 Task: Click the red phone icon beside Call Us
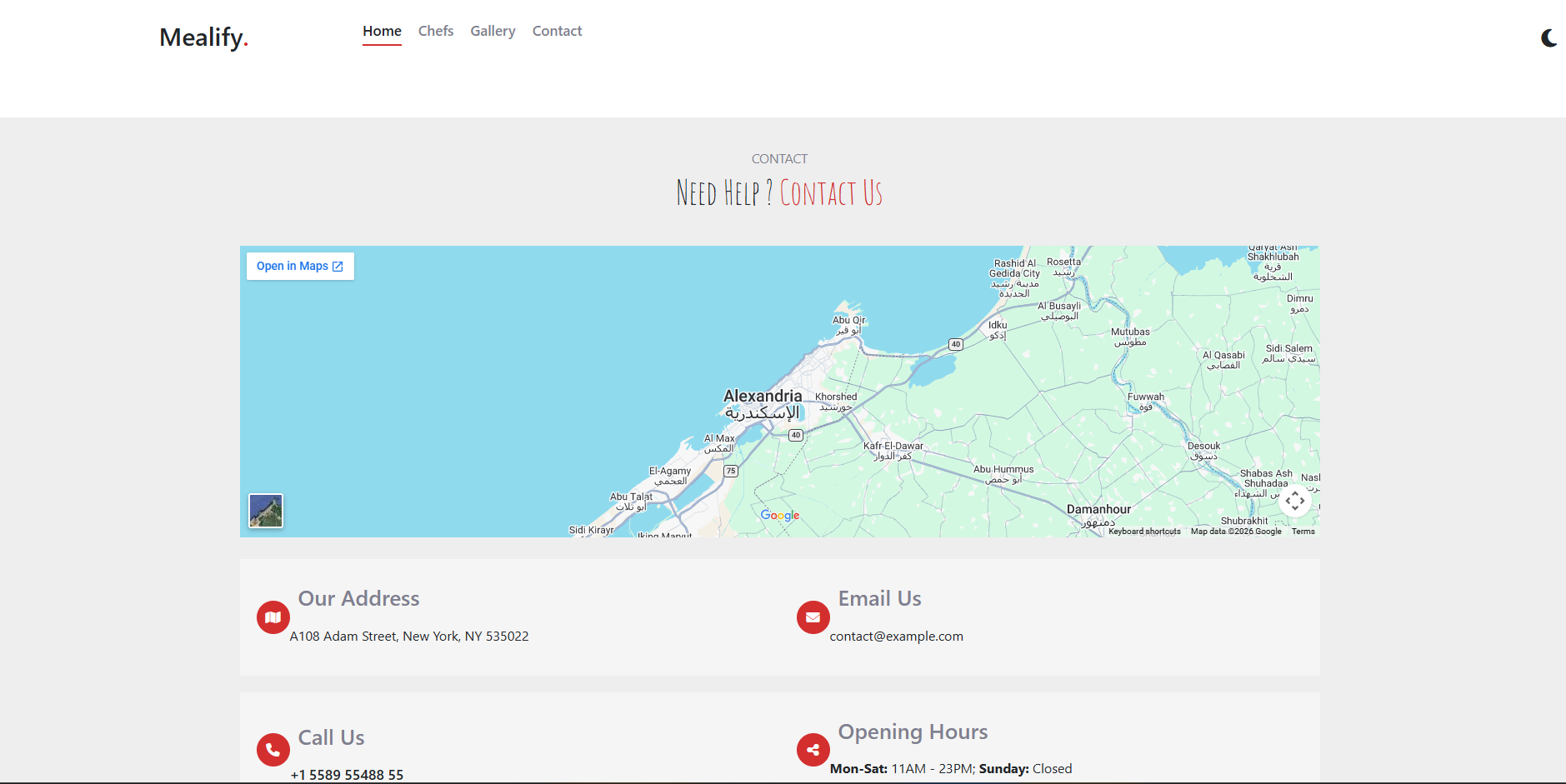coord(273,750)
